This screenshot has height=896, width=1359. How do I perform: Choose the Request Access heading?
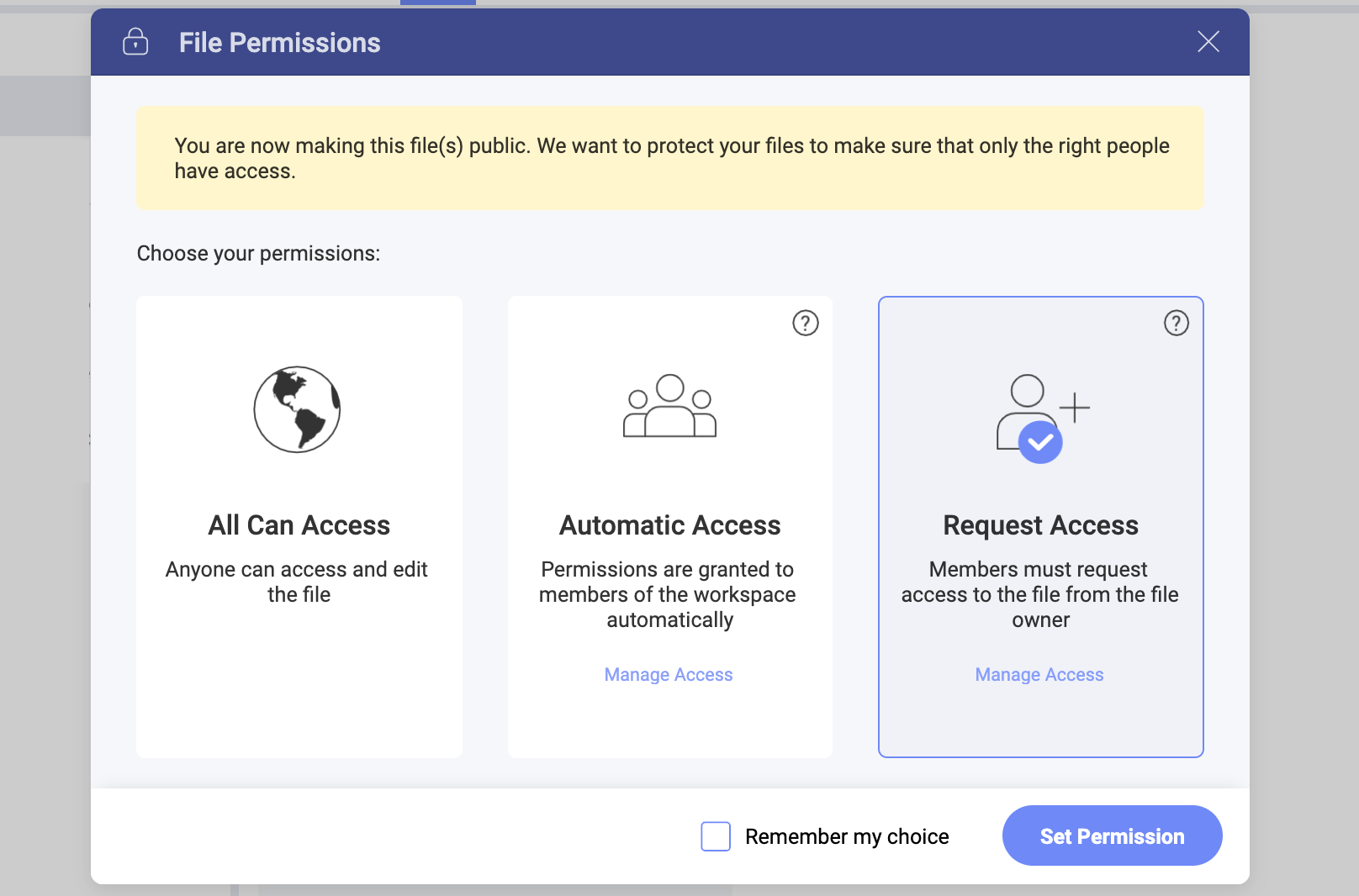1041,525
